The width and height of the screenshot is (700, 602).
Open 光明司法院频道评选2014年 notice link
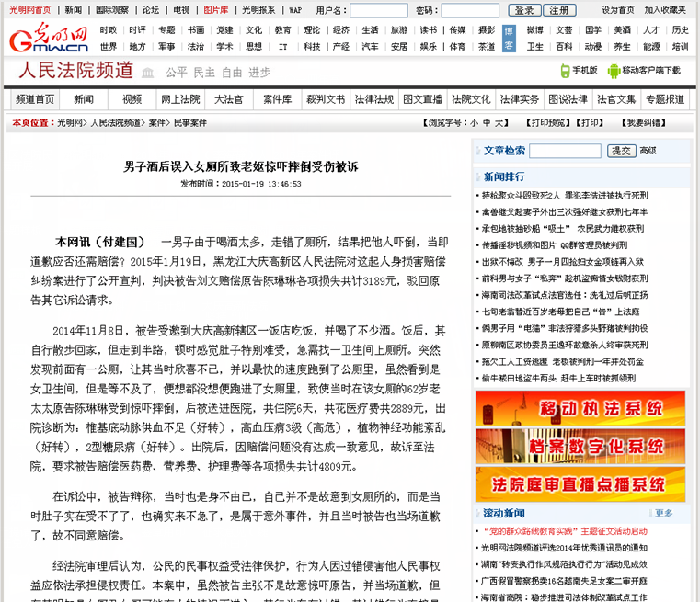point(565,548)
